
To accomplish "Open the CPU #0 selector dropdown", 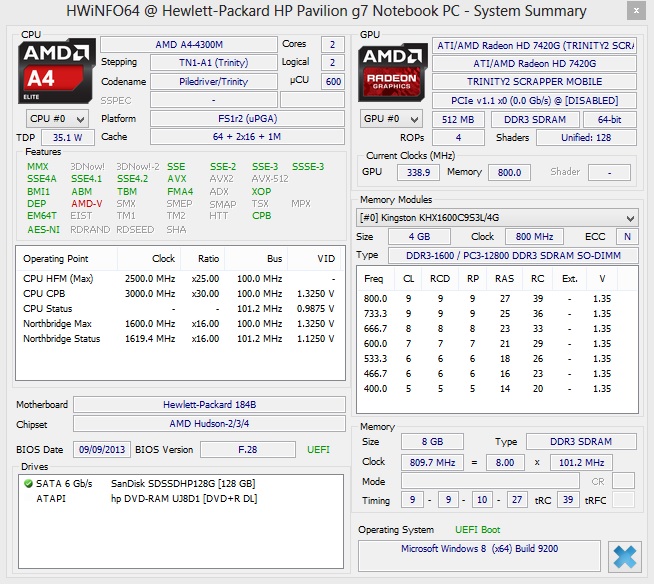I will pos(57,119).
